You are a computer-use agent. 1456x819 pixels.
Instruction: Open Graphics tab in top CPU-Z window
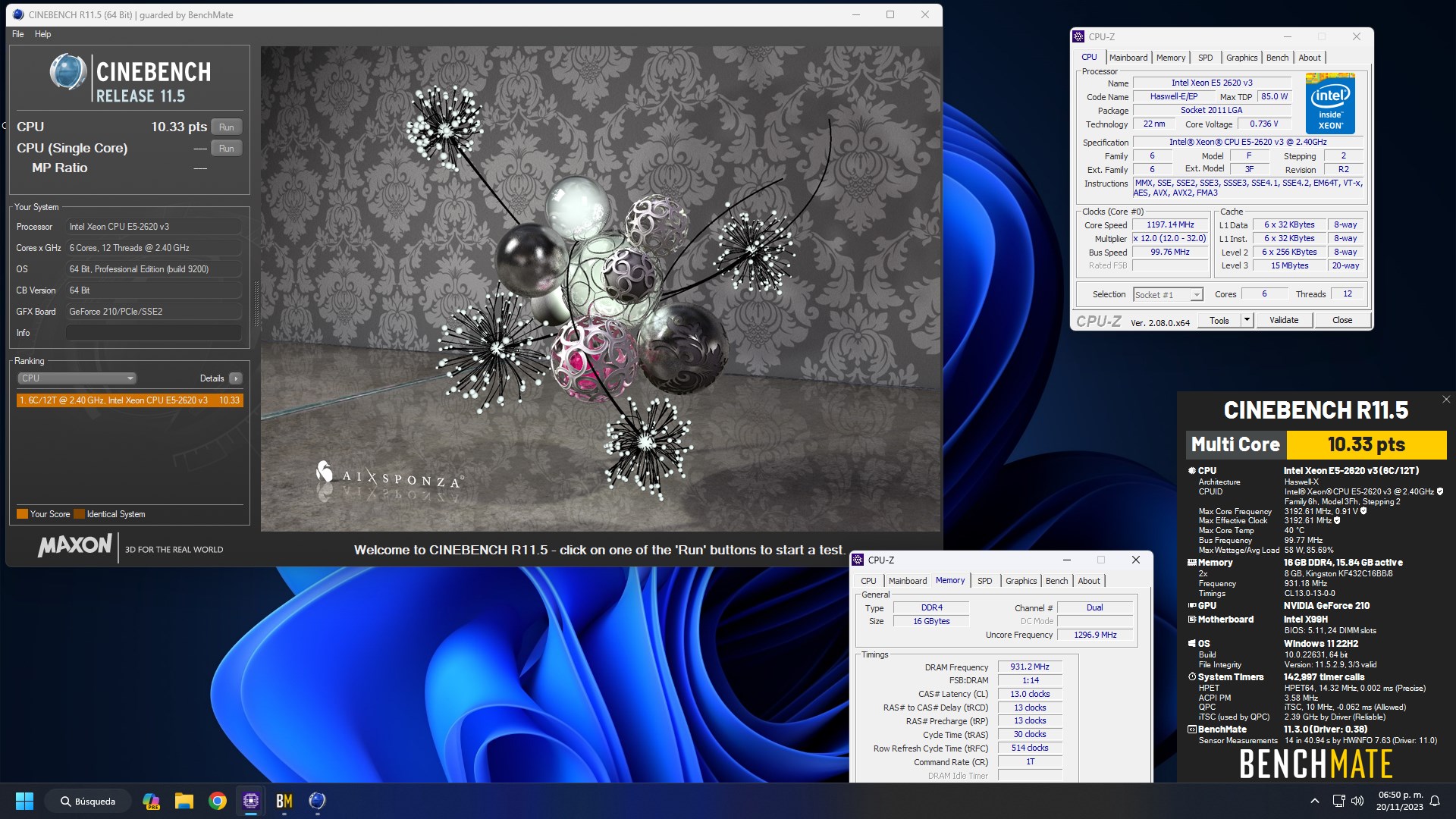pyautogui.click(x=1241, y=58)
